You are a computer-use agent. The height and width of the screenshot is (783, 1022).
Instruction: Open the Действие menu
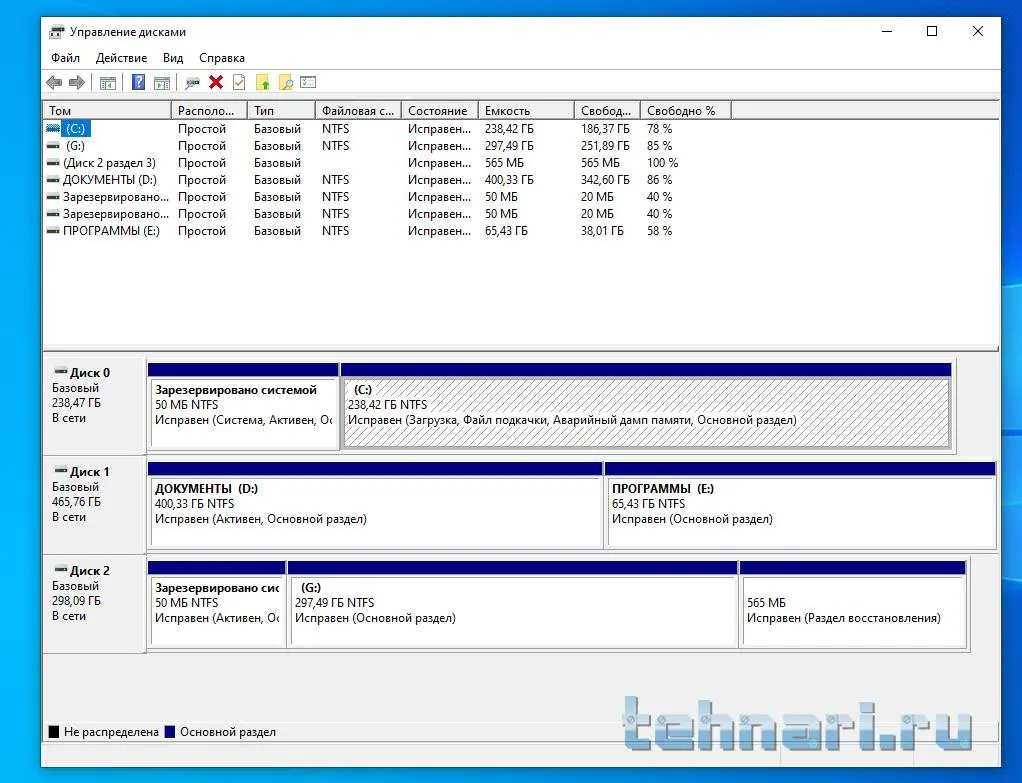point(121,58)
